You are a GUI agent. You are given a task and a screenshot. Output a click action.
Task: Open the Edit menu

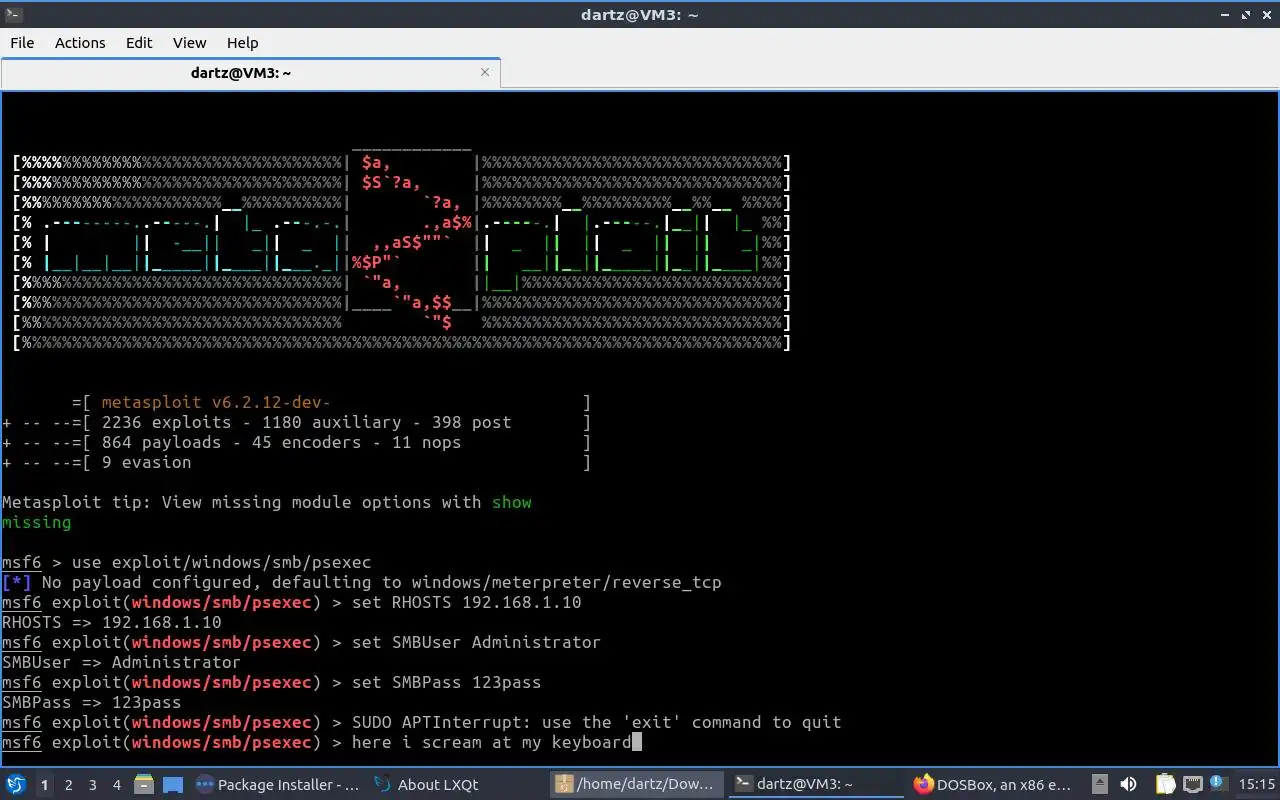pos(139,43)
